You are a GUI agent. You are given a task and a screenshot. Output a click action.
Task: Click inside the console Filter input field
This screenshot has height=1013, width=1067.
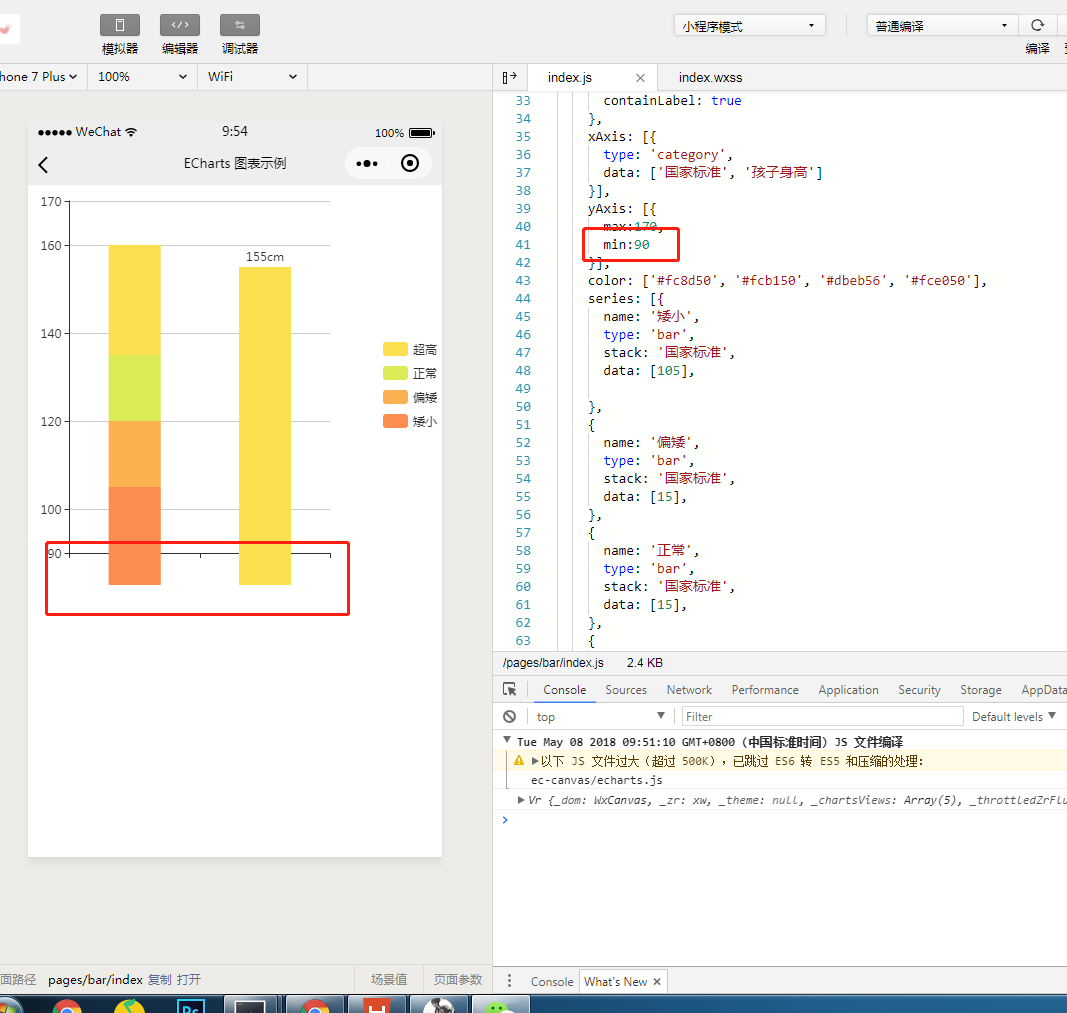pyautogui.click(x=820, y=716)
